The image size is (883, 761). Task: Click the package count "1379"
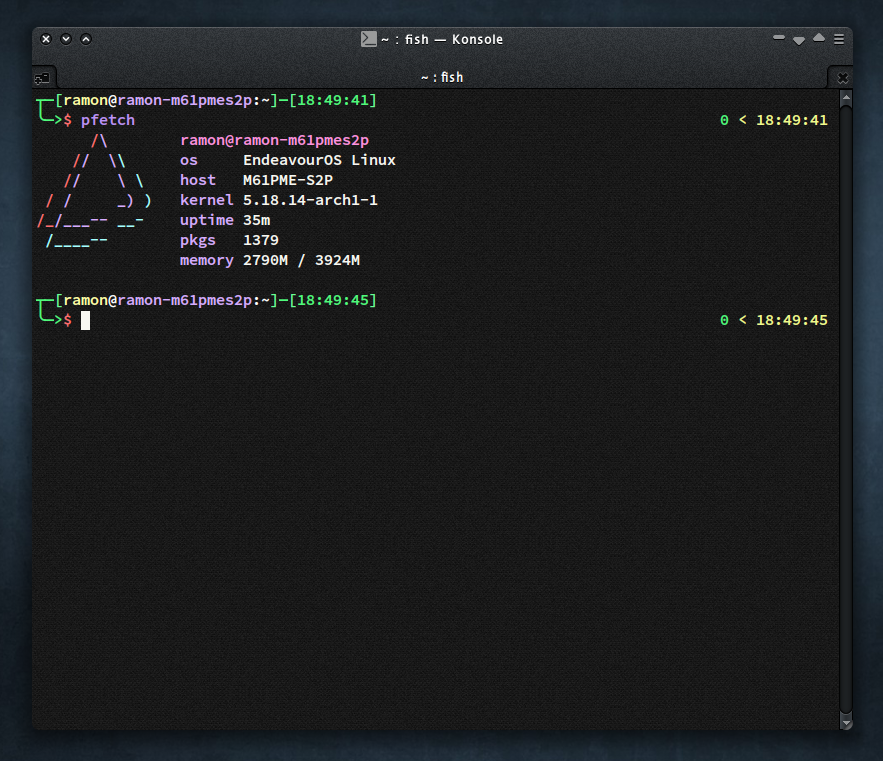tap(261, 240)
